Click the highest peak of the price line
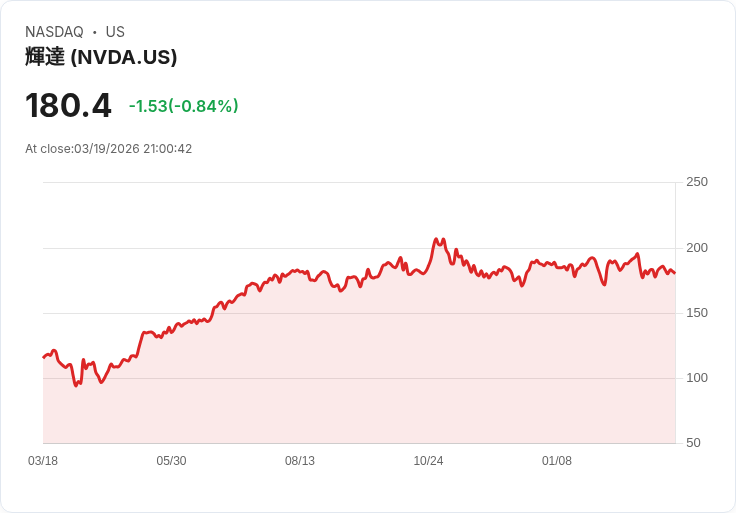The height and width of the screenshot is (513, 736). [x=436, y=240]
